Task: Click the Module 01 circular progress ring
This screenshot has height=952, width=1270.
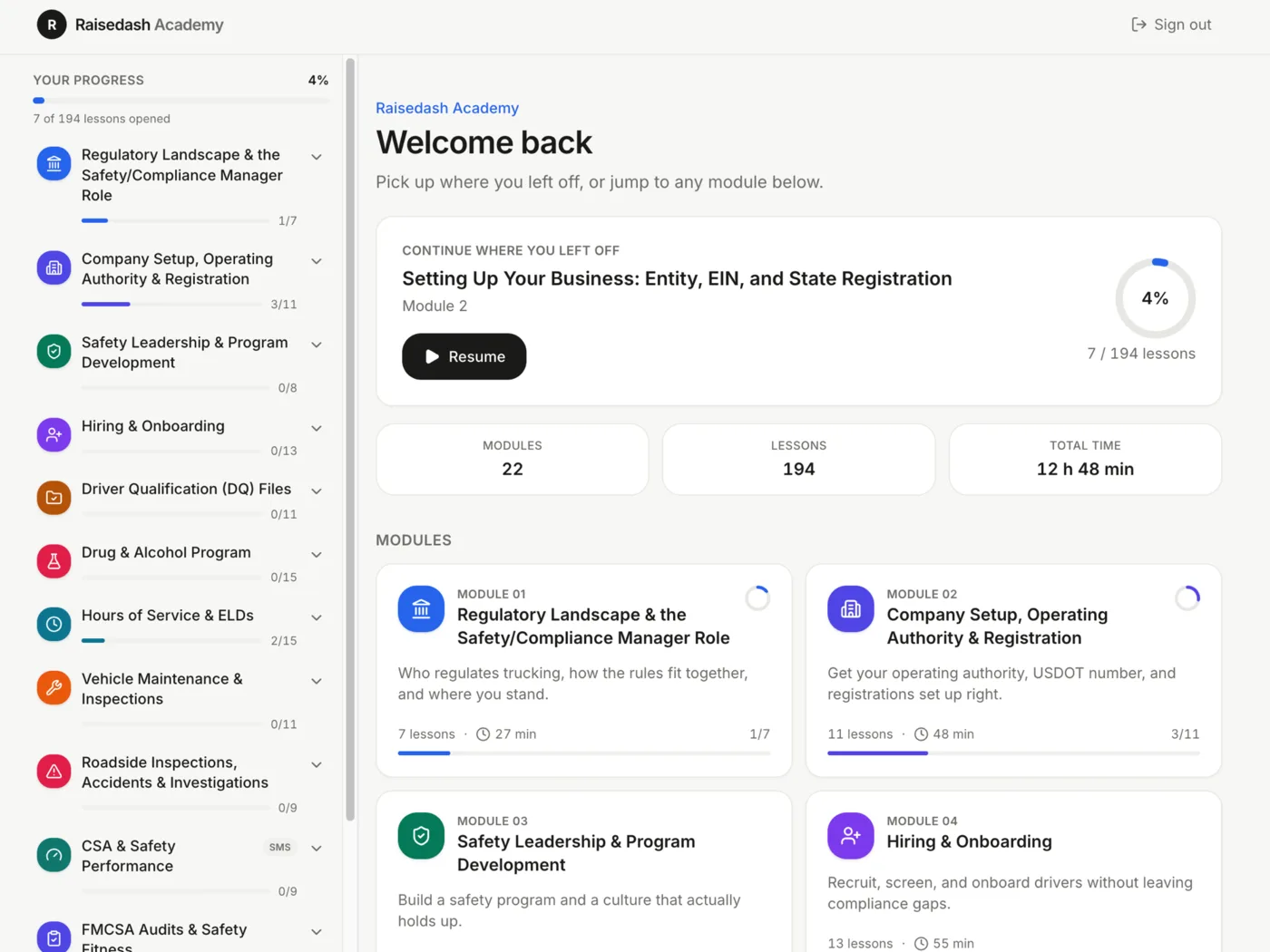Action: coord(757,598)
